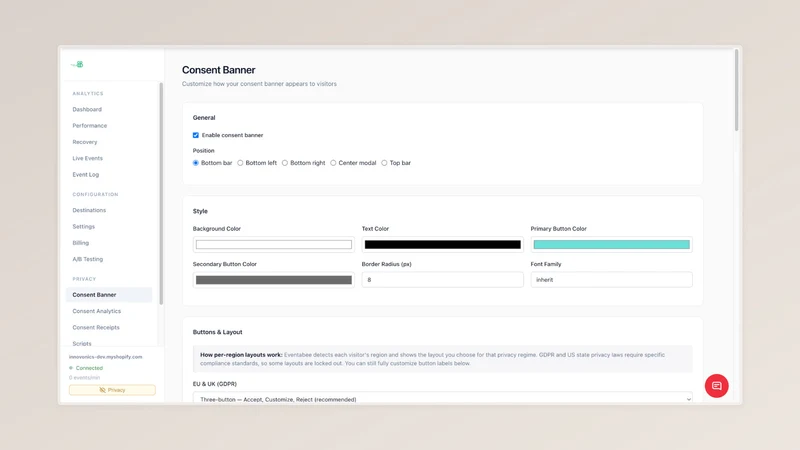Open Scripts in sidebar
Viewport: 800px width, 450px height.
point(82,343)
